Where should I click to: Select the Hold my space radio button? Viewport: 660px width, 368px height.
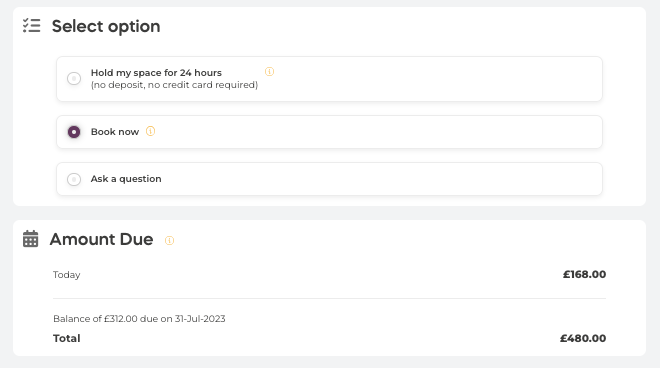74,78
